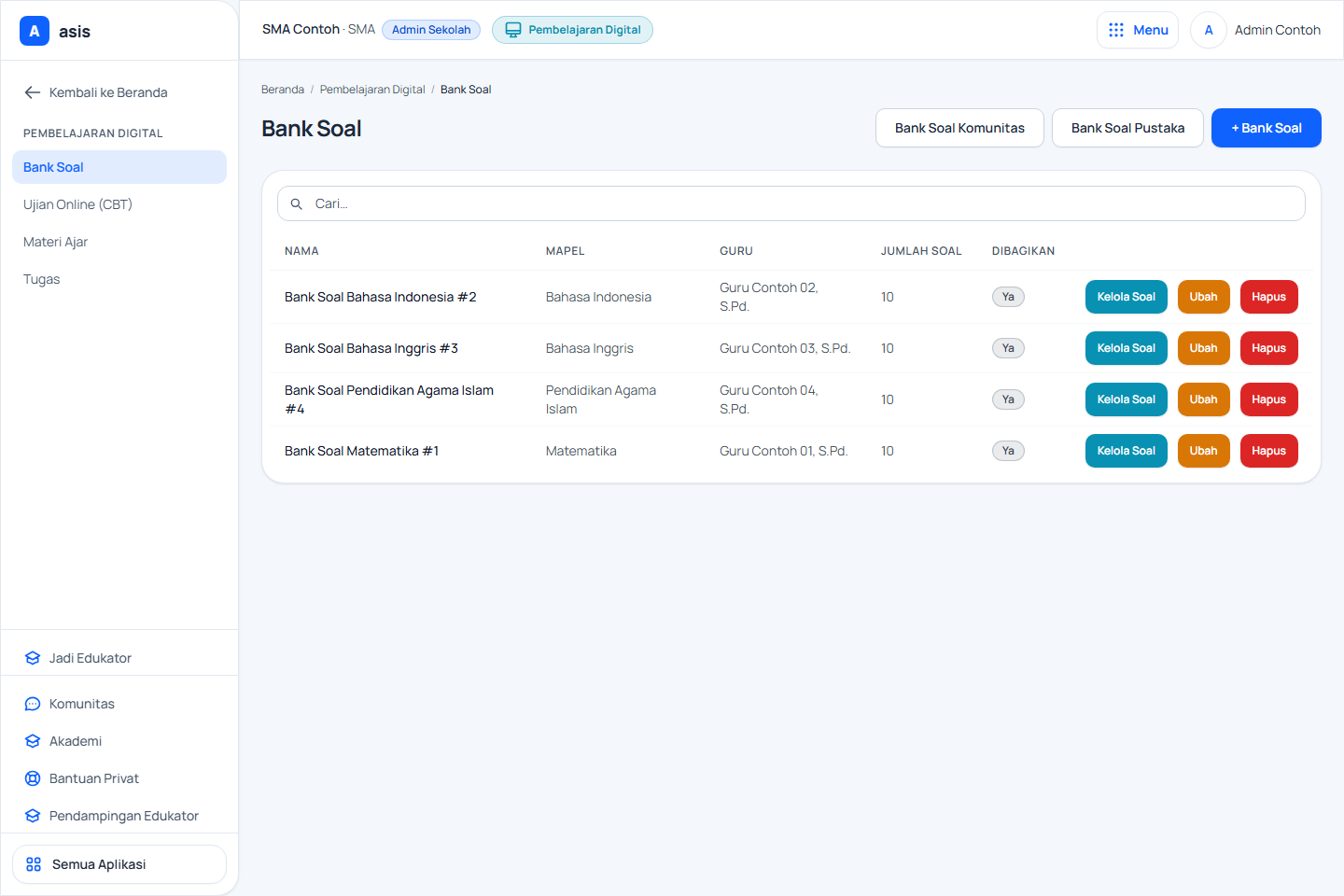Select 'Bank Soal Bahasa Indonesia #2' name
This screenshot has width=1344, height=896.
pyautogui.click(x=381, y=297)
